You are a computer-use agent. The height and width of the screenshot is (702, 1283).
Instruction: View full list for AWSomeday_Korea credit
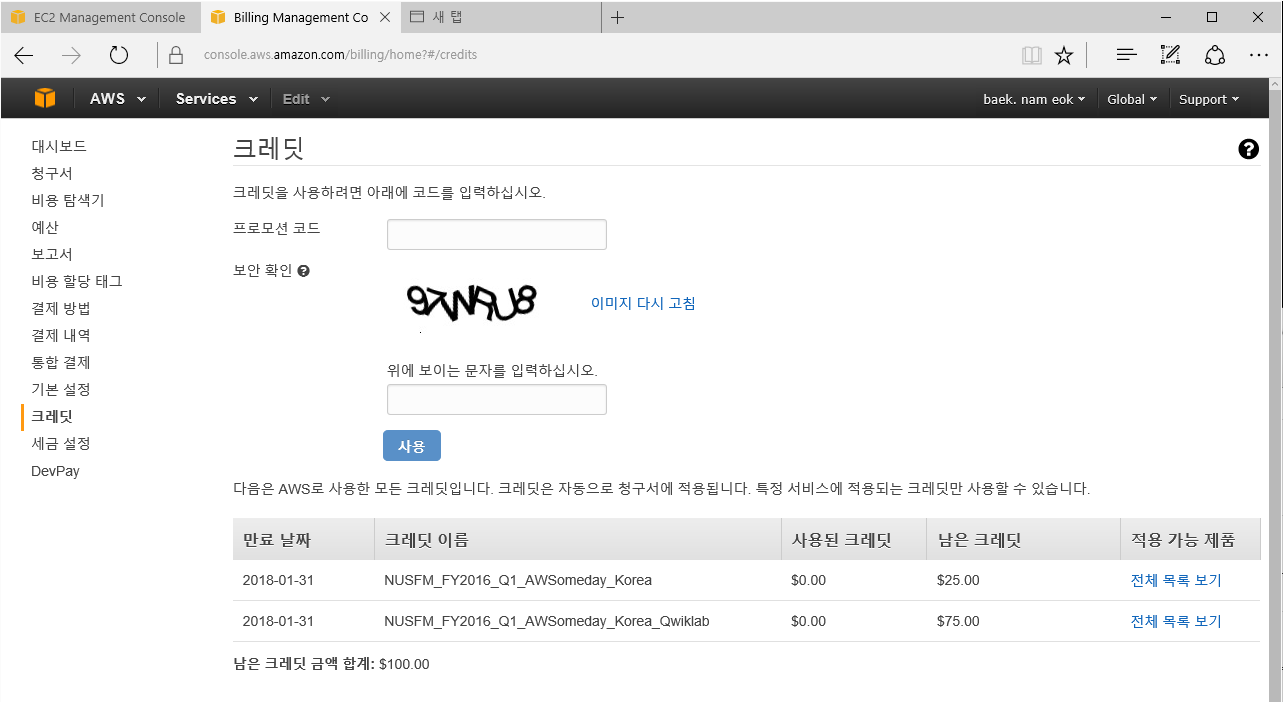(1176, 580)
